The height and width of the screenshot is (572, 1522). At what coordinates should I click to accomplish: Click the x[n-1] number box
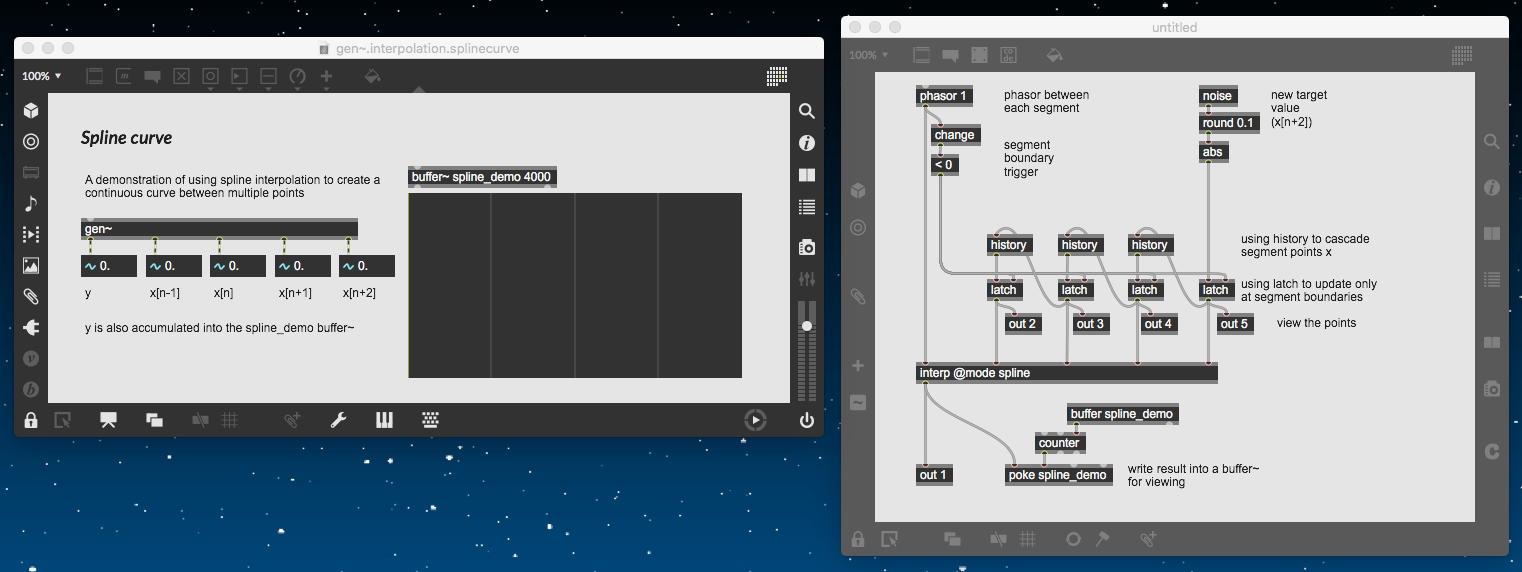(x=173, y=266)
